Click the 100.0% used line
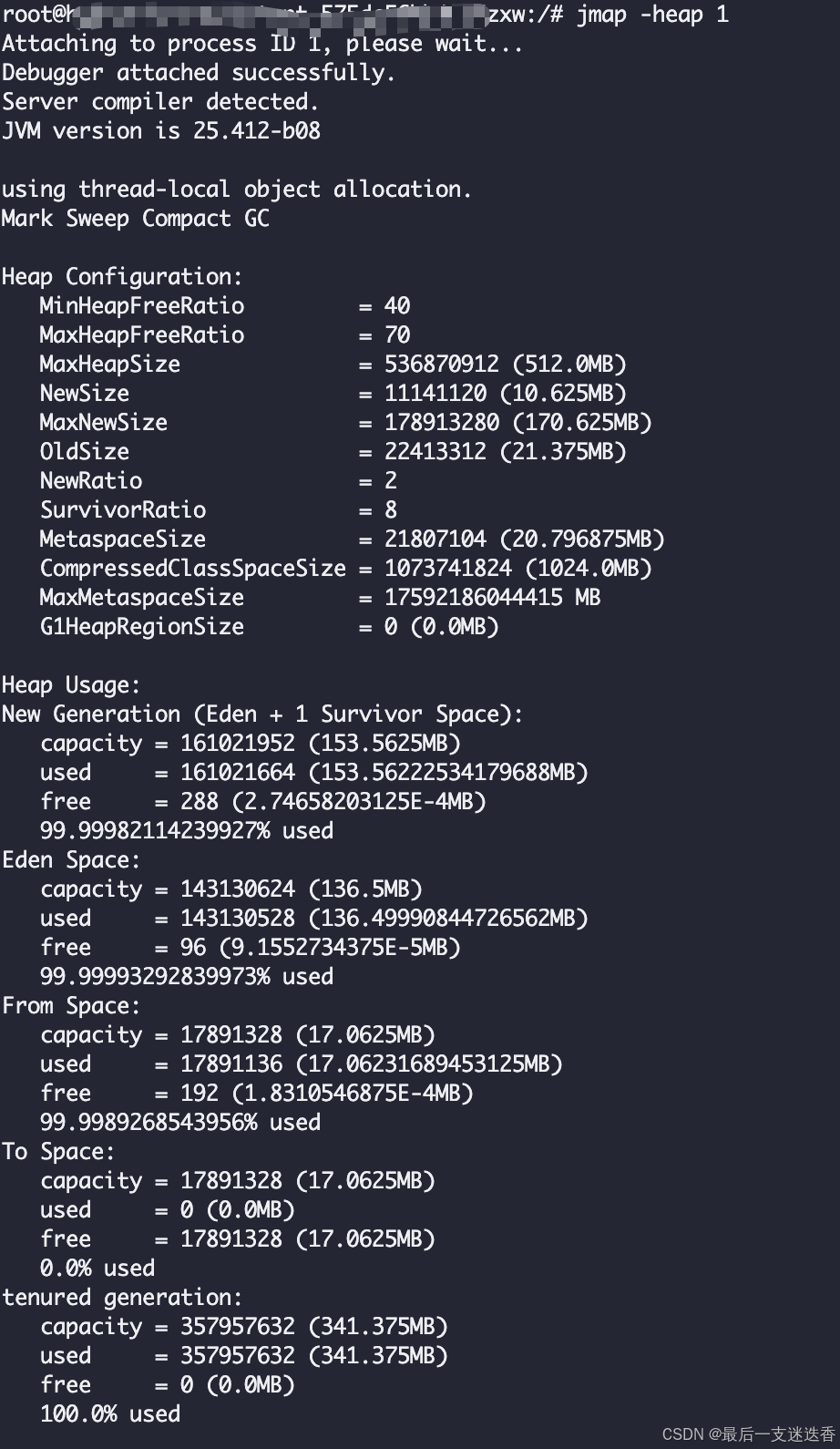Screen dimensions: 840x1449 tap(110, 1414)
